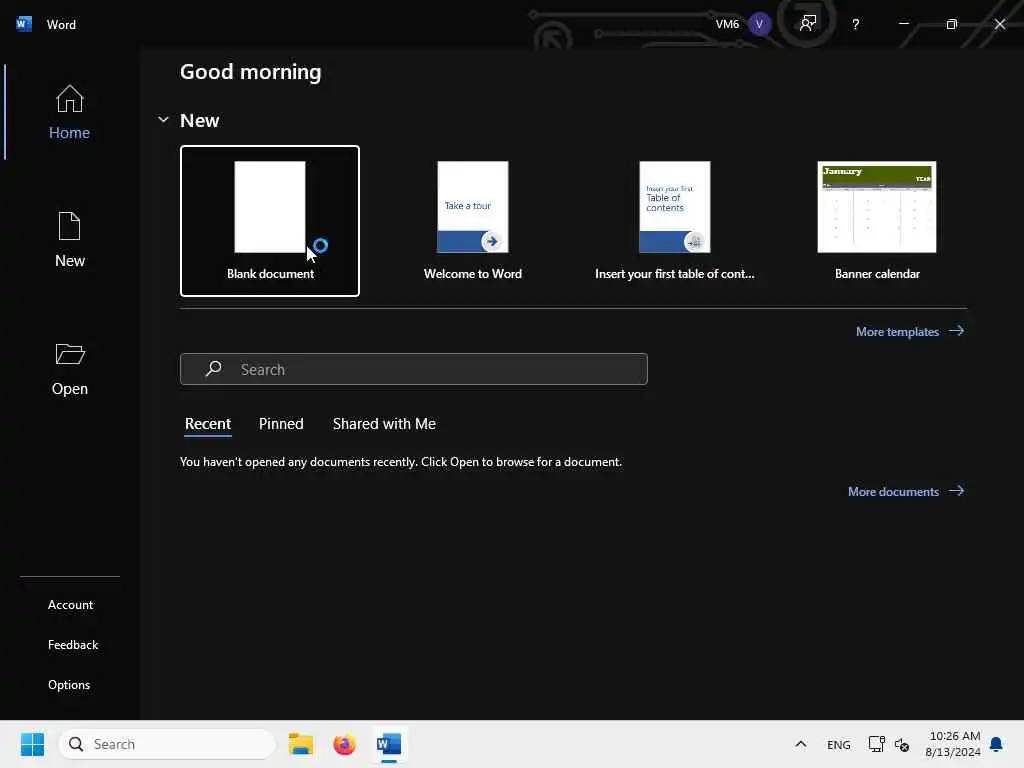Image resolution: width=1024 pixels, height=768 pixels.
Task: Click Windows taskbar Search box
Action: (x=167, y=744)
